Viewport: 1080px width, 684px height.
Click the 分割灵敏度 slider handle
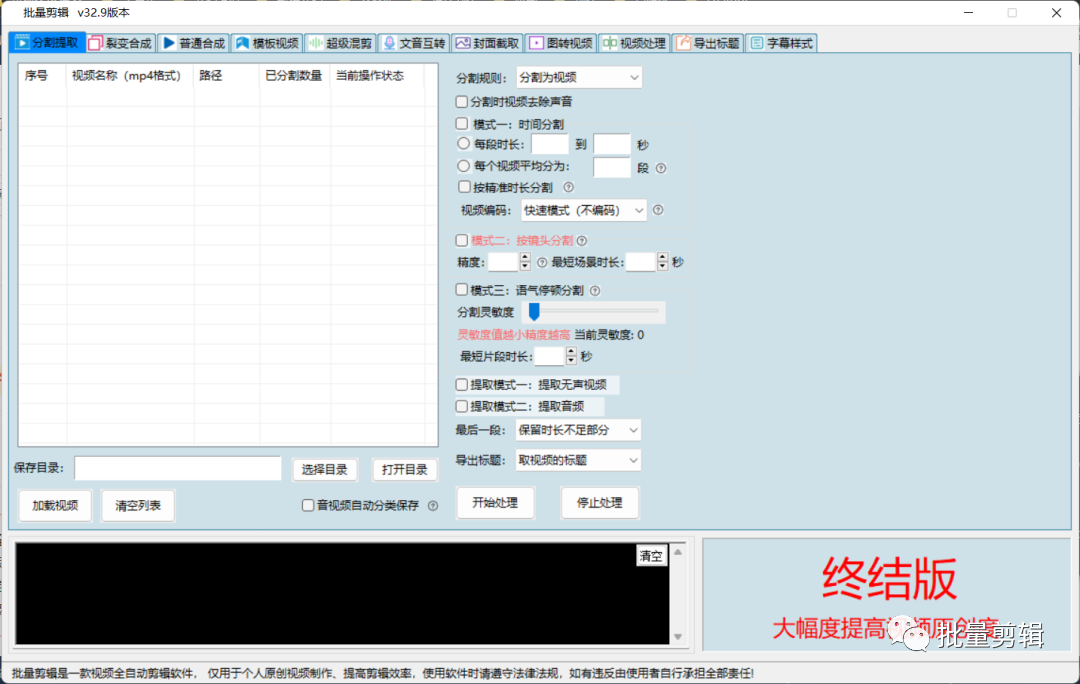534,312
